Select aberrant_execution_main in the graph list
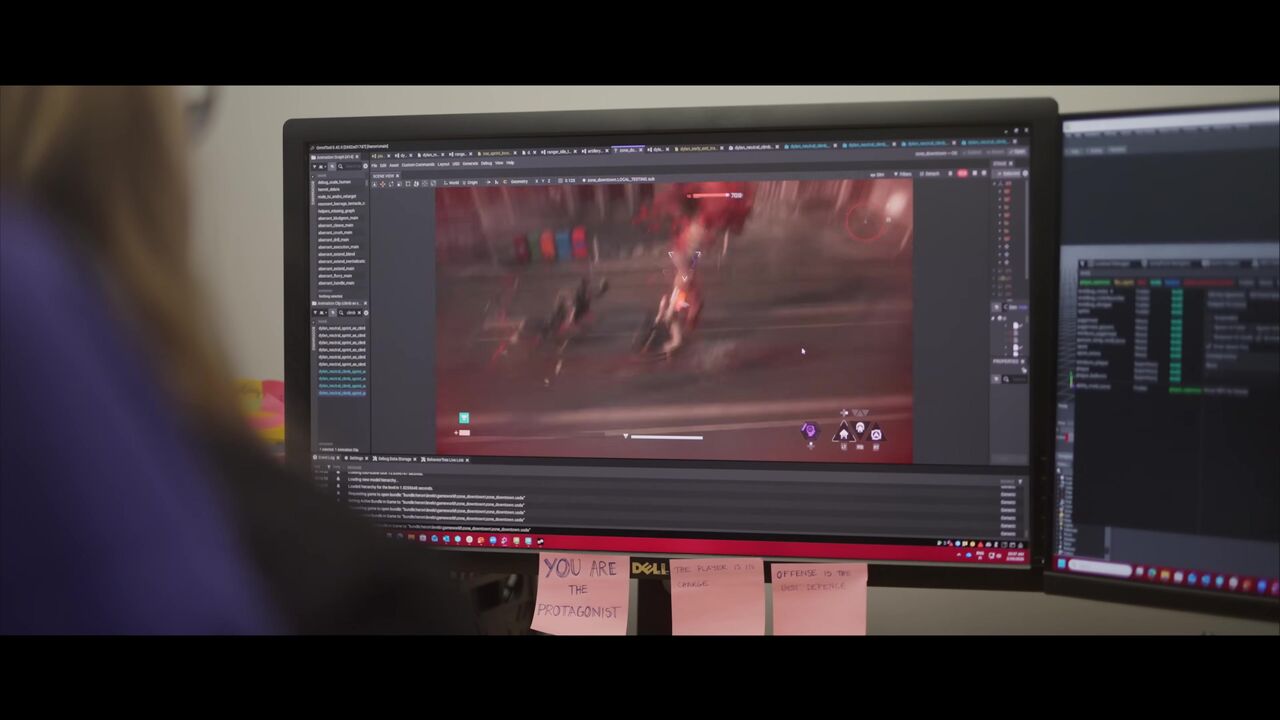 (x=339, y=246)
